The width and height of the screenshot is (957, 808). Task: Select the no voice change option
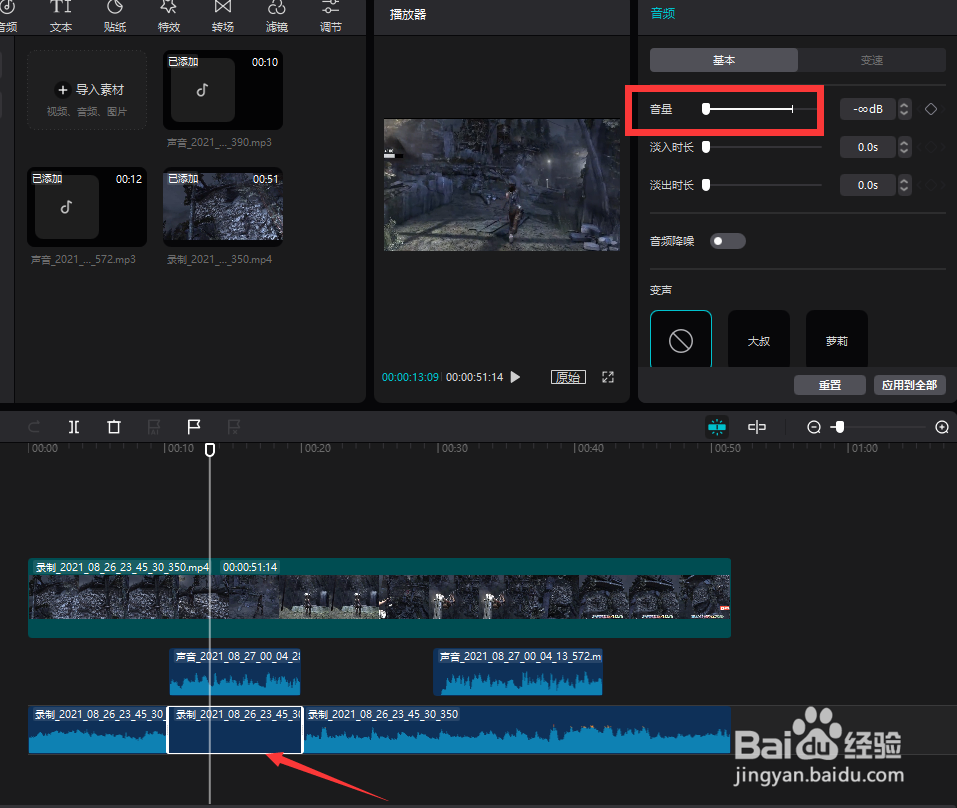[x=681, y=339]
